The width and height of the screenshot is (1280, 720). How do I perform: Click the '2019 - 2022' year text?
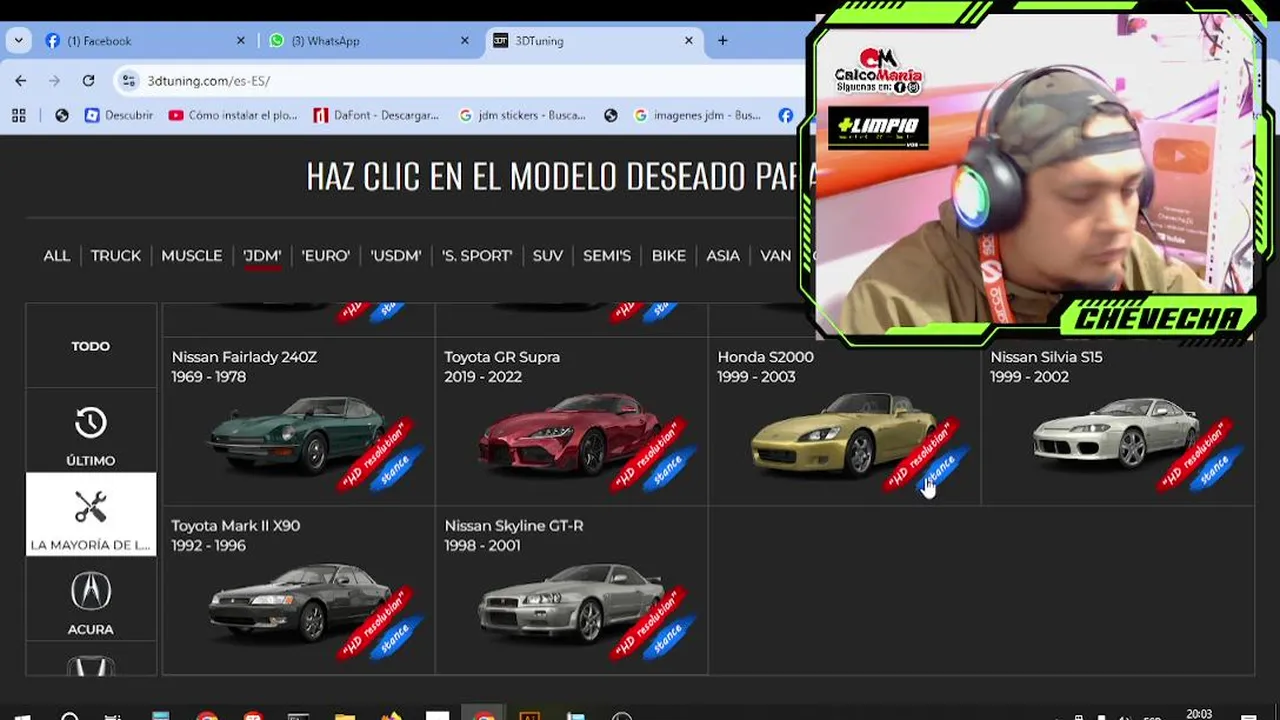click(x=483, y=377)
